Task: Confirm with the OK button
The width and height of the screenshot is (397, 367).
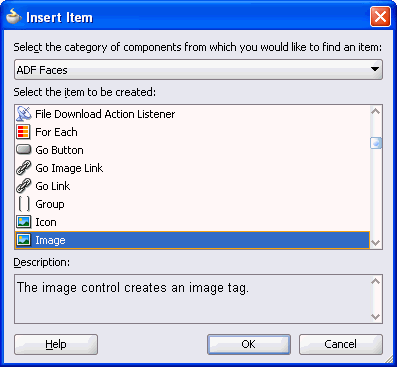Action: 249,344
